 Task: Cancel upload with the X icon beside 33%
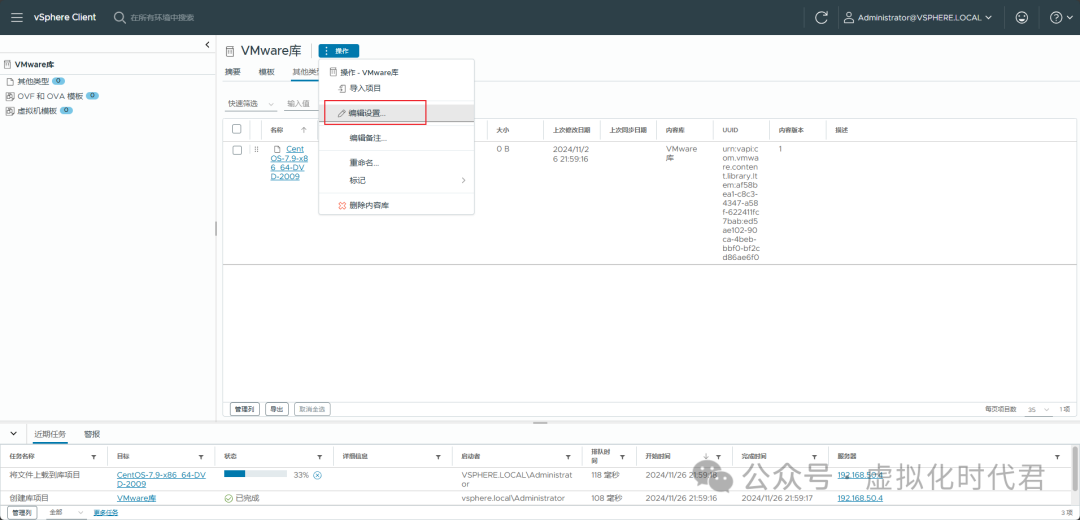(318, 475)
